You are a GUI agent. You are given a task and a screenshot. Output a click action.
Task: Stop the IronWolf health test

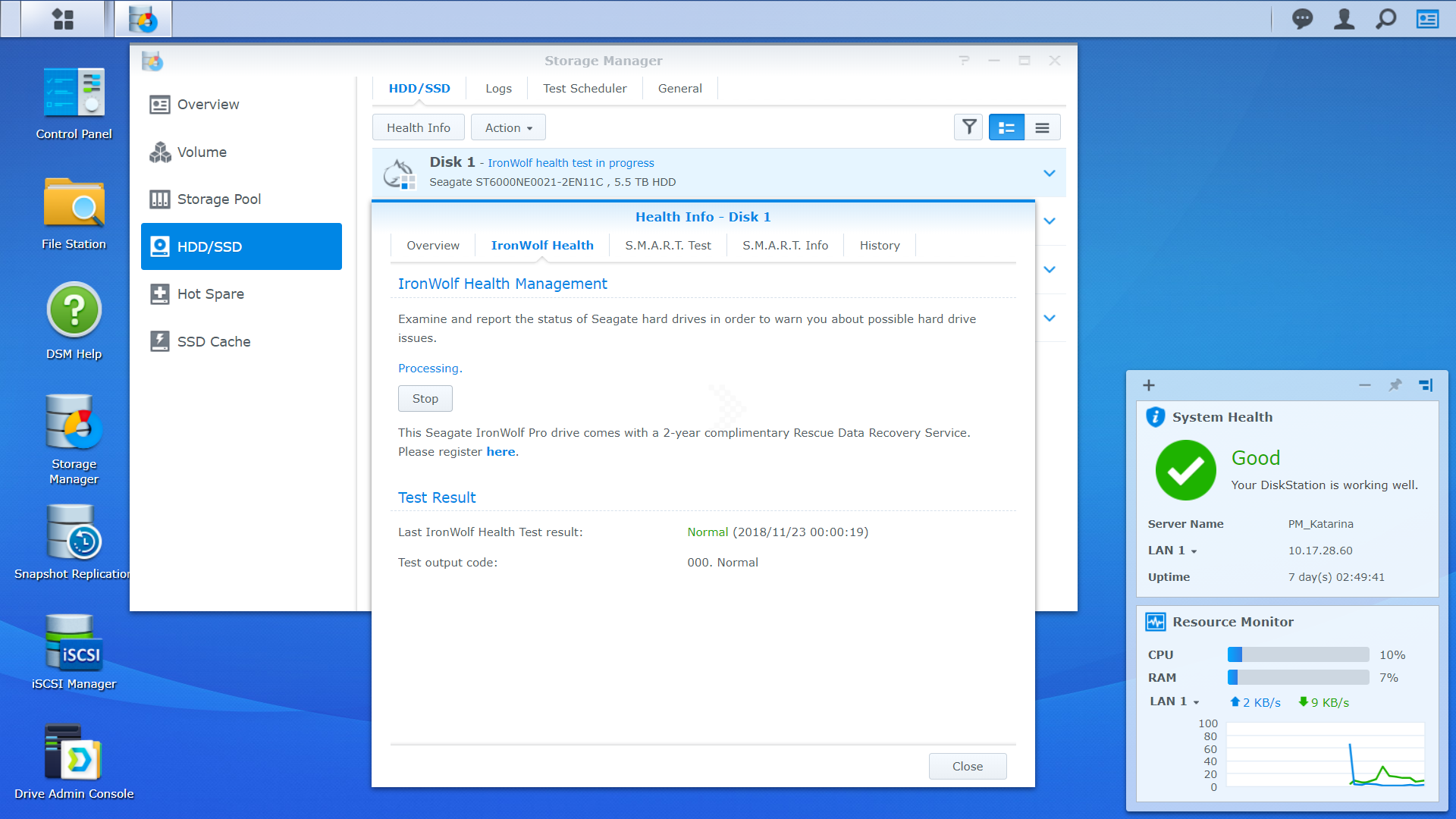[425, 398]
